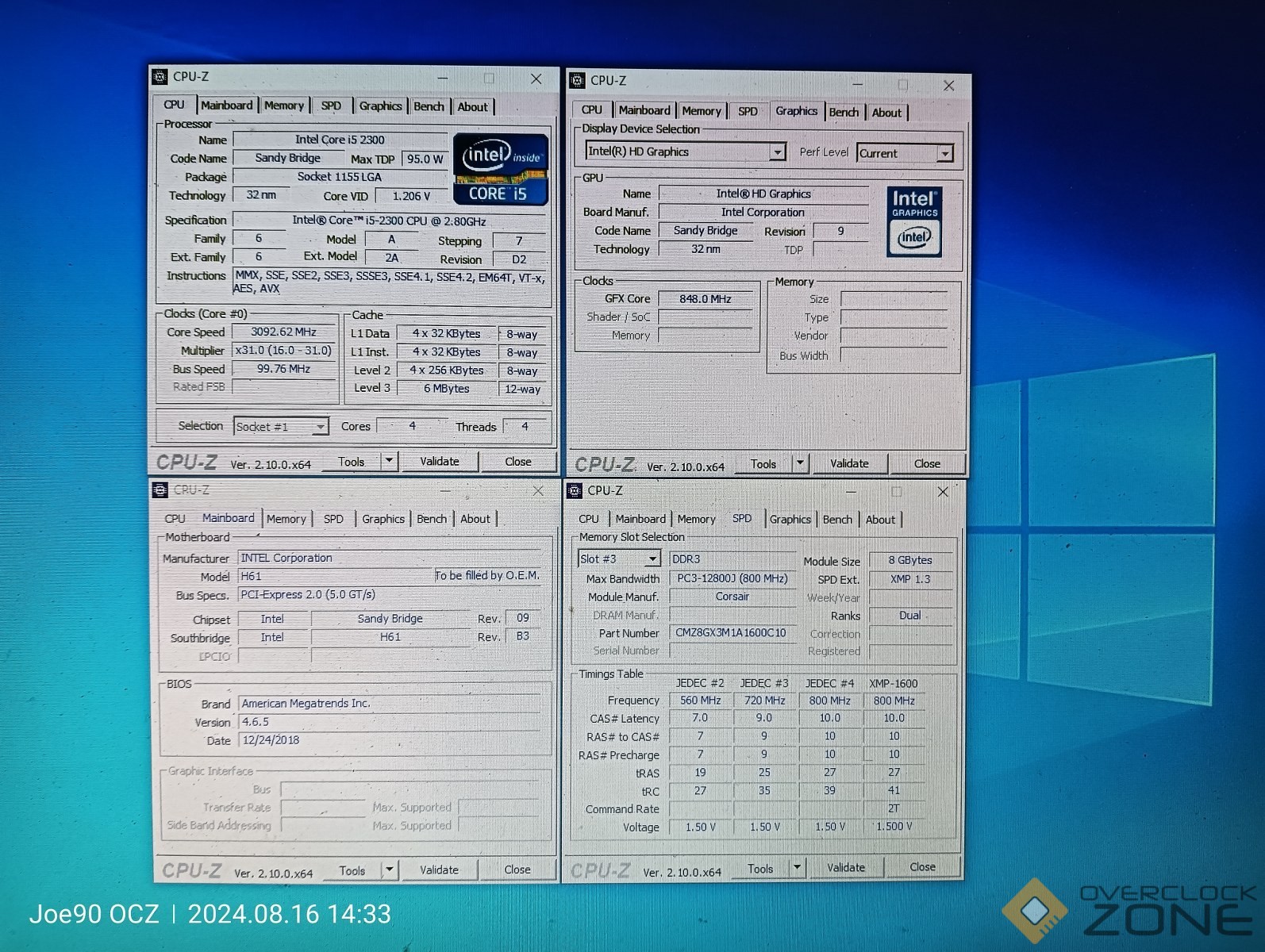Click CPU-Z app icon in SPD window title
The width and height of the screenshot is (1265, 952).
575,491
